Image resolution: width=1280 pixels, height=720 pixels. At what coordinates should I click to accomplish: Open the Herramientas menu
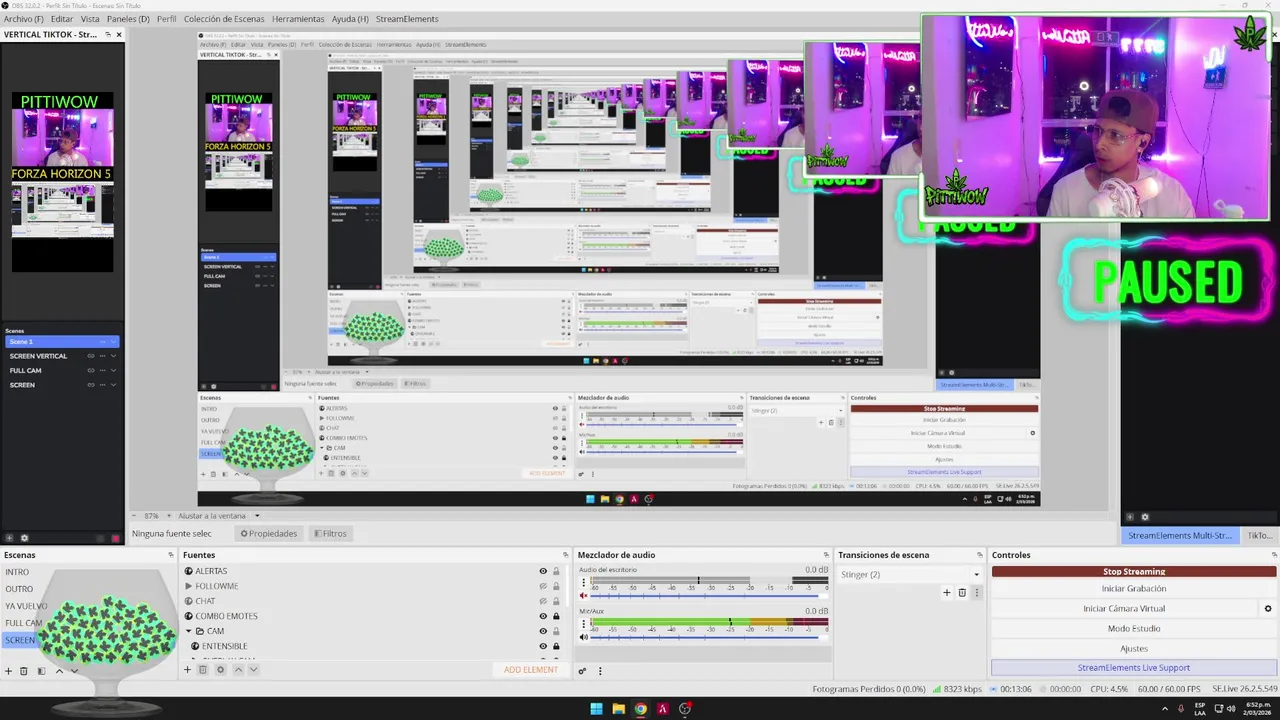tap(298, 19)
